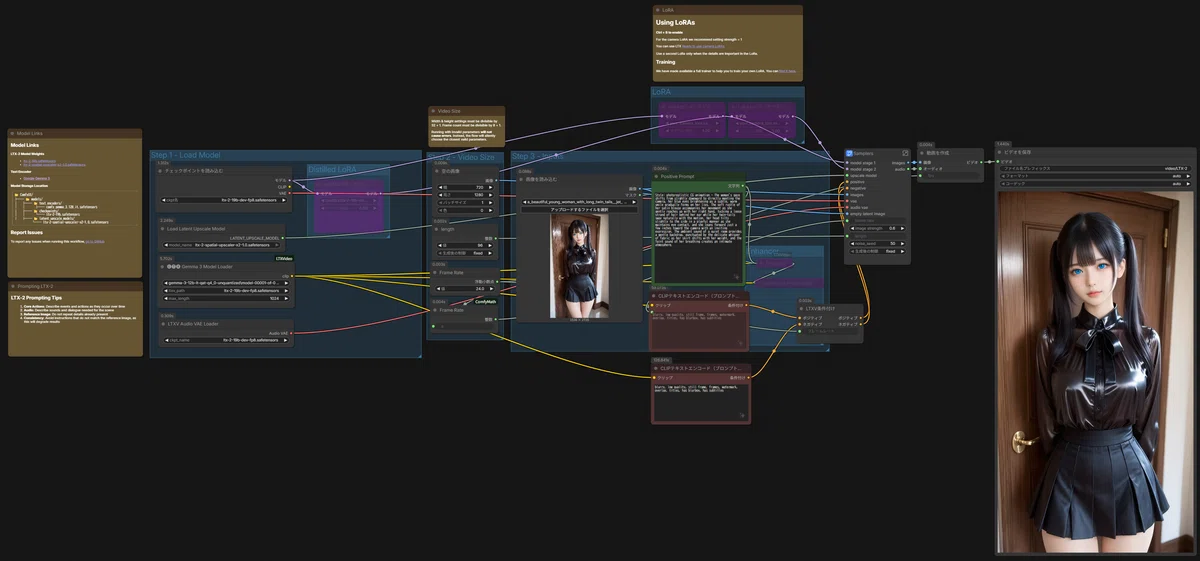
Task: Open image file dropdown in 画像を読み込む node
Action: [580, 201]
